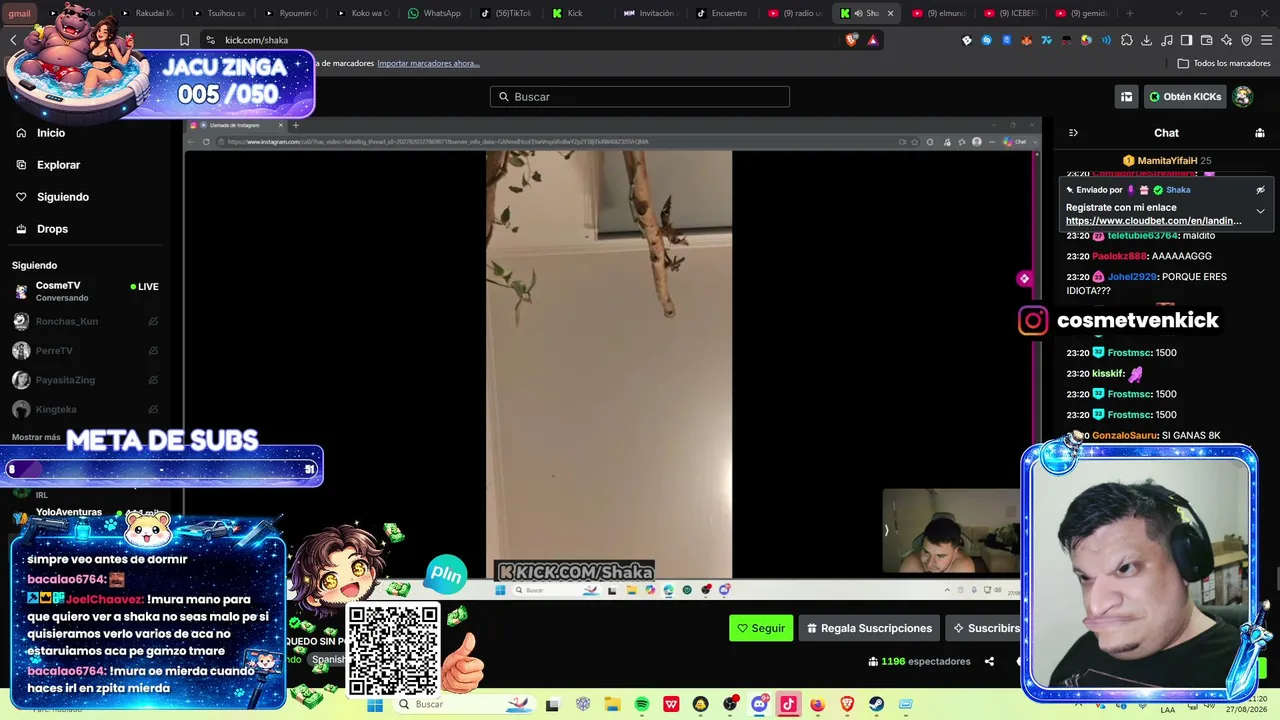Click the Windows Start button

coord(375,704)
